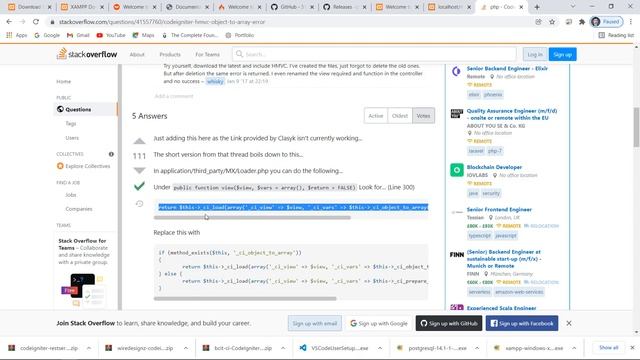Open the Chrome three-dot menu

click(631, 22)
